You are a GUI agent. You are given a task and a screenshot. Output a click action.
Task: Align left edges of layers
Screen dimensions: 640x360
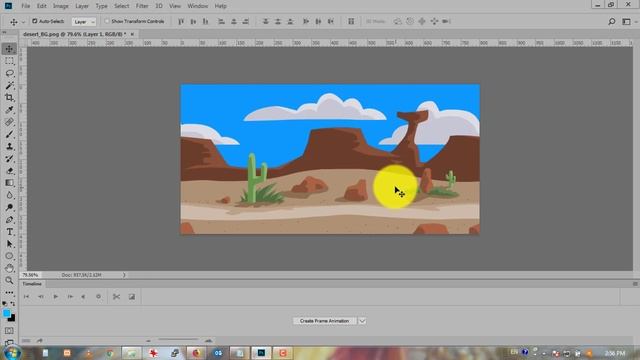point(221,21)
